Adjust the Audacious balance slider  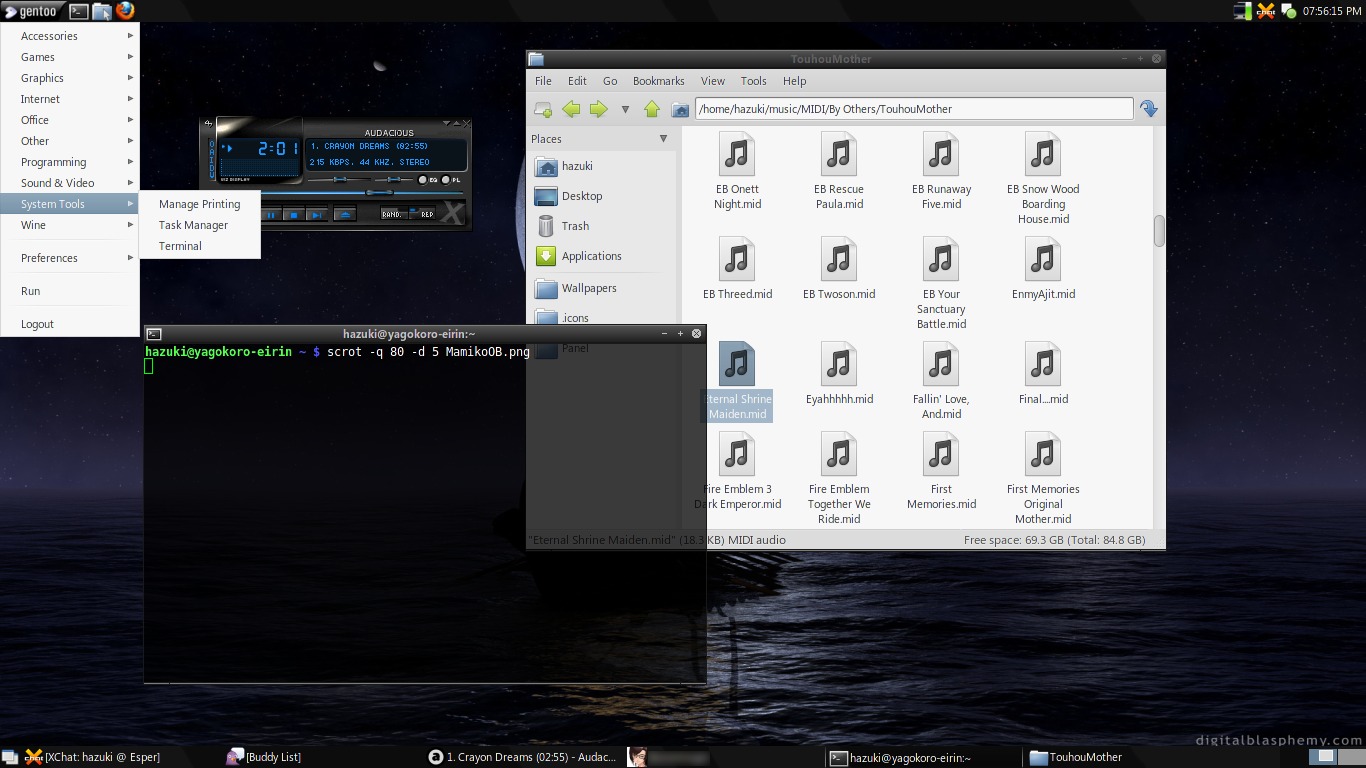click(x=394, y=180)
